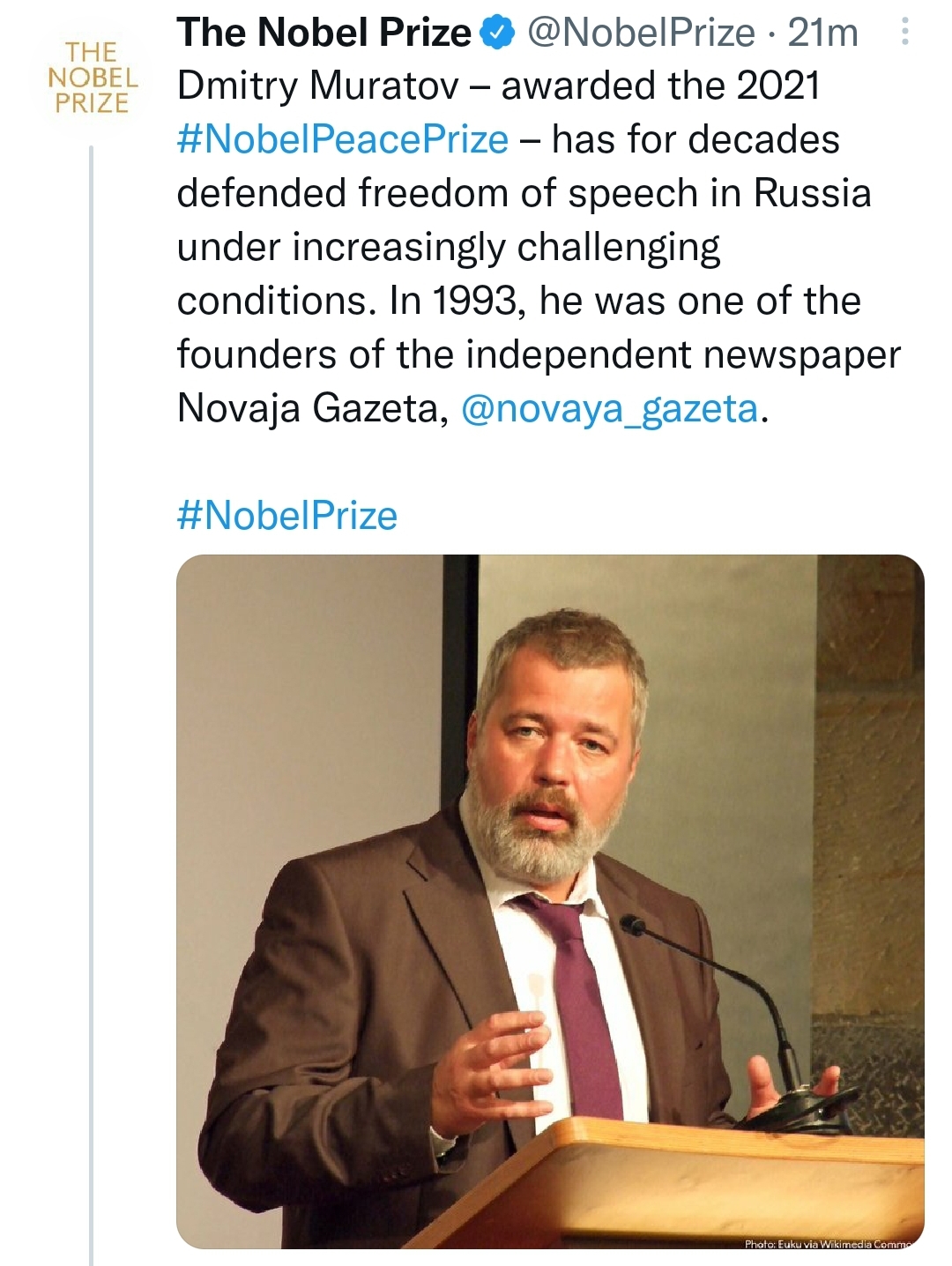This screenshot has height=1266, width=952.
Task: Select the @NobelPrize handle
Action: (x=641, y=34)
